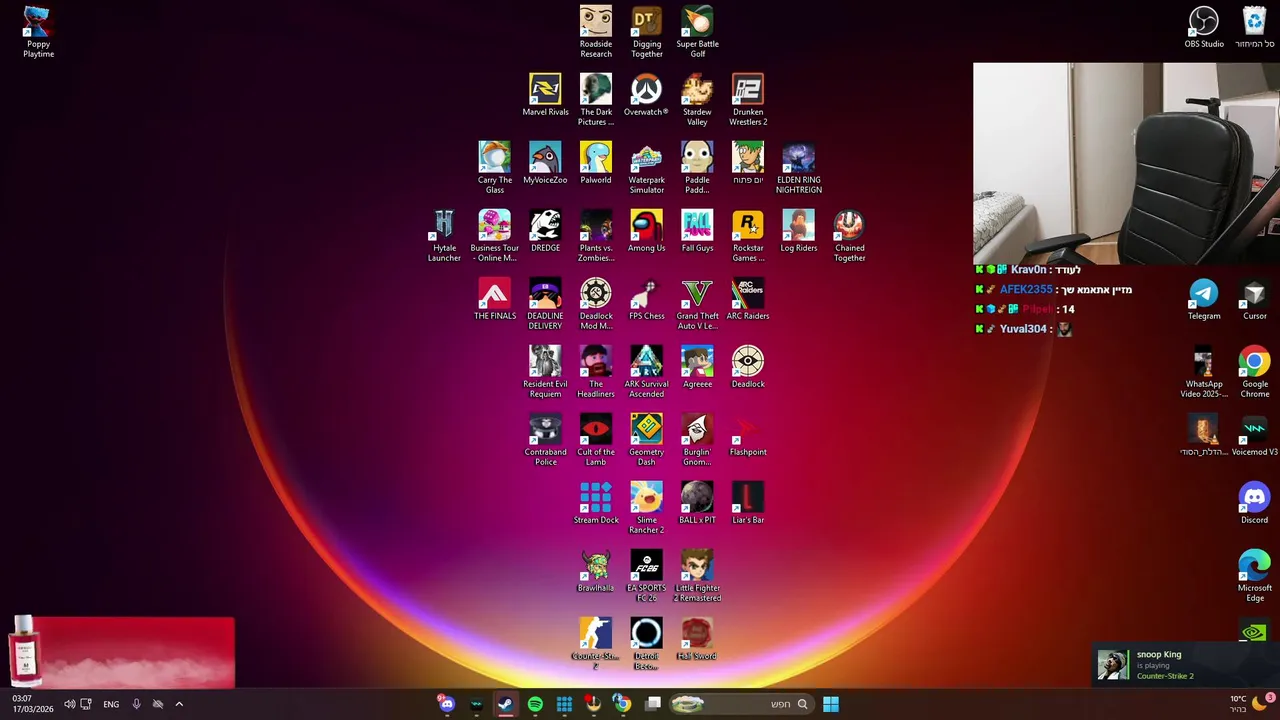The width and height of the screenshot is (1280, 720).
Task: Open the Marvel Rivals desktop icon
Action: coord(545,95)
